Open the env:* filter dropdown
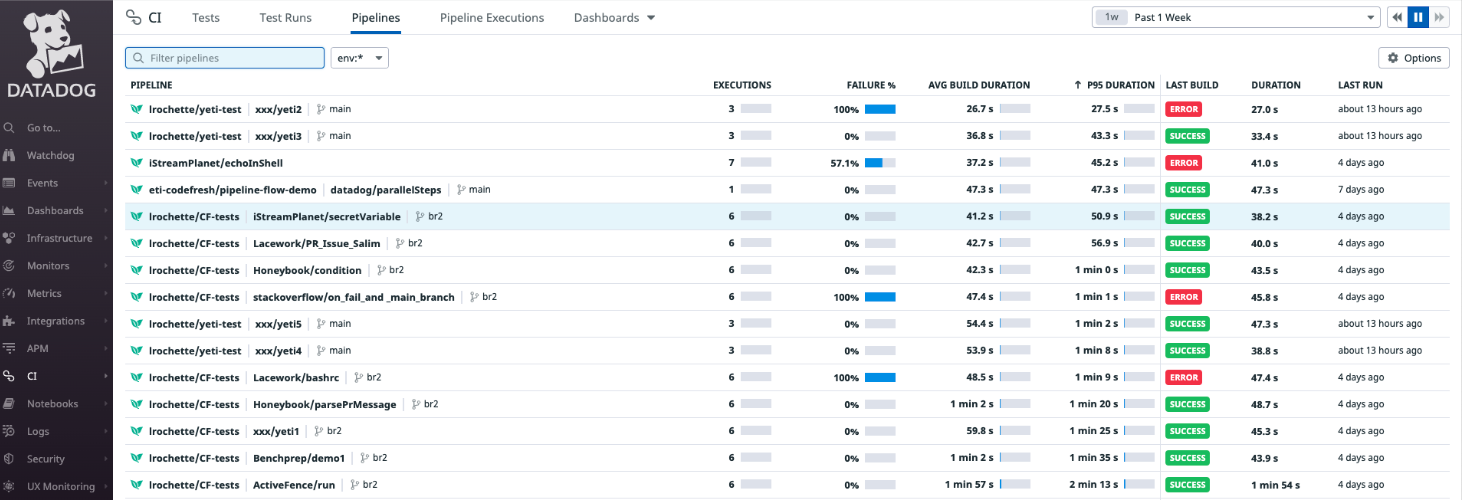1462x500 pixels. (359, 58)
